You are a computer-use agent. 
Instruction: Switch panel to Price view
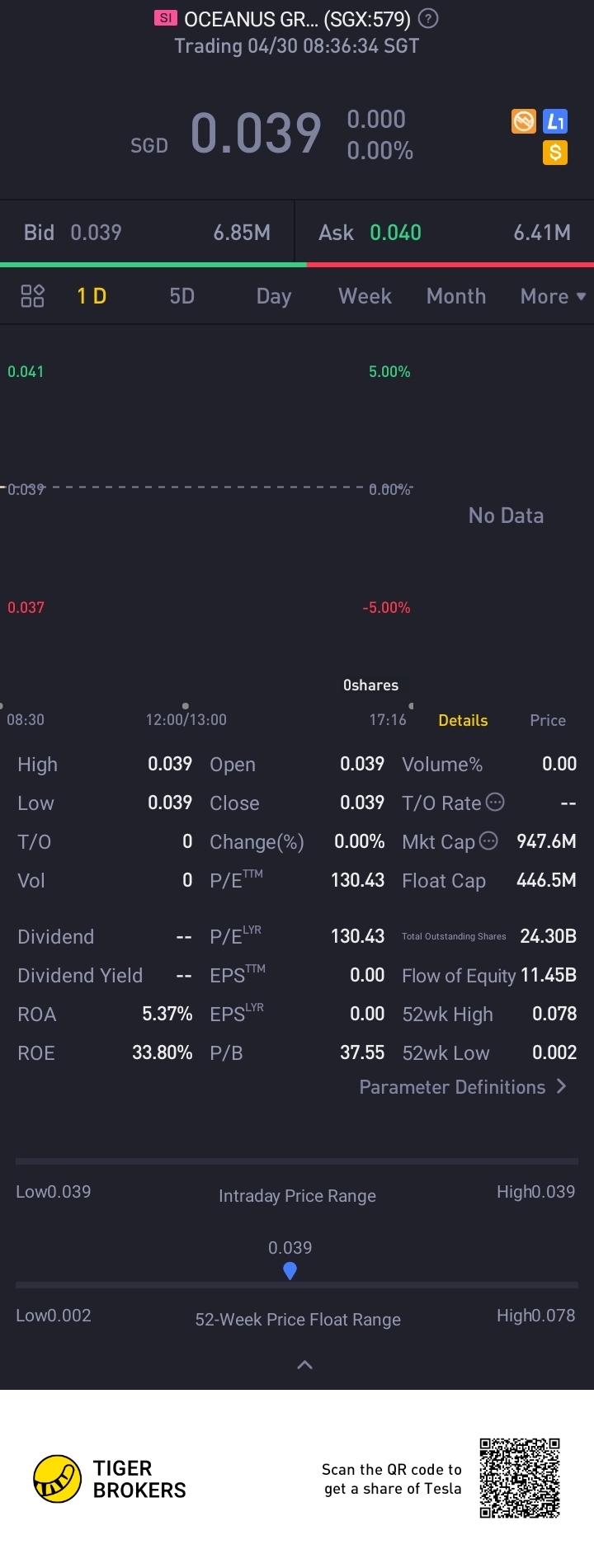pyautogui.click(x=548, y=720)
